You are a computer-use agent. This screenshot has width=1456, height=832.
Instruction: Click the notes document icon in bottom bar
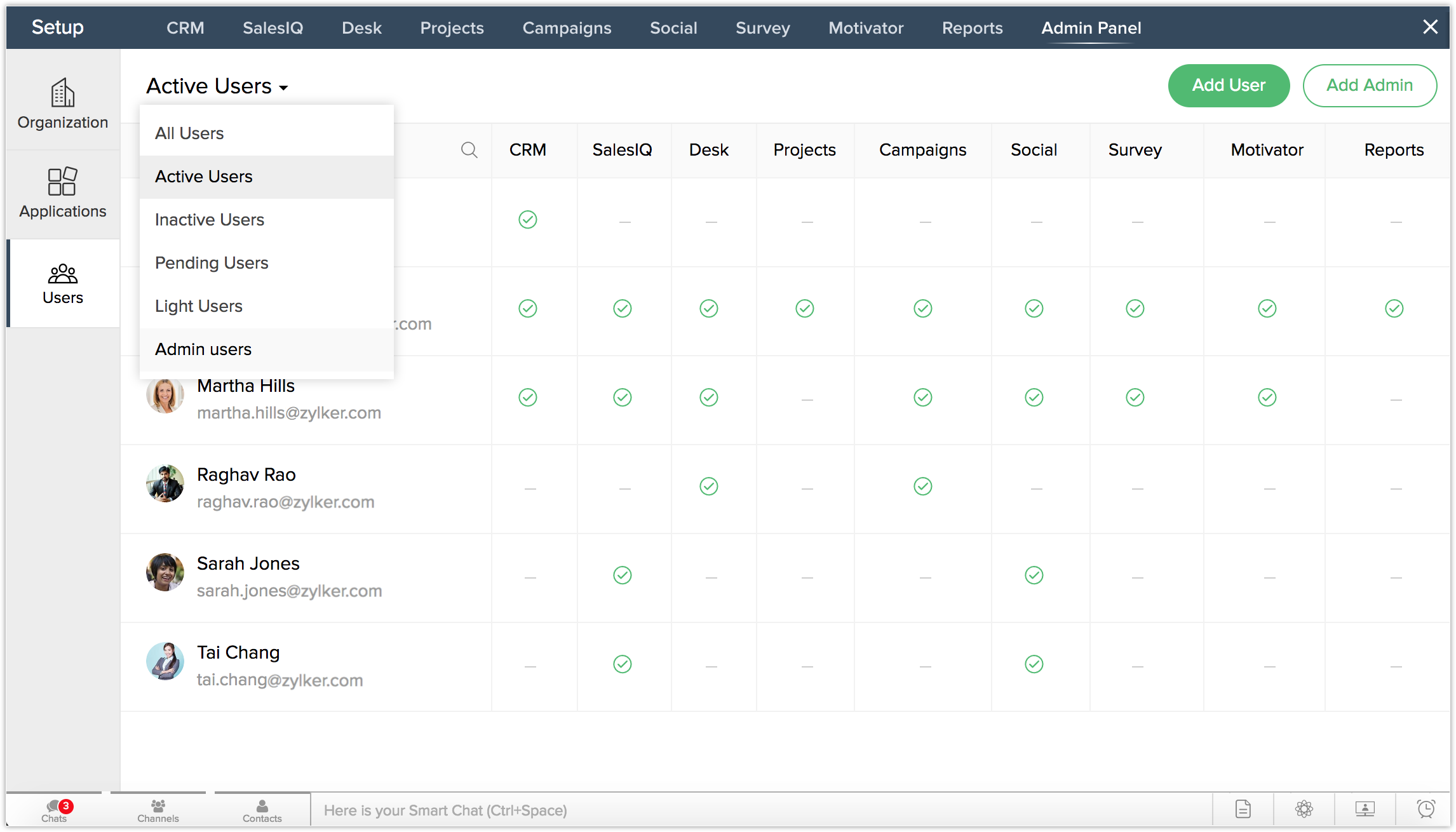[x=1243, y=809]
